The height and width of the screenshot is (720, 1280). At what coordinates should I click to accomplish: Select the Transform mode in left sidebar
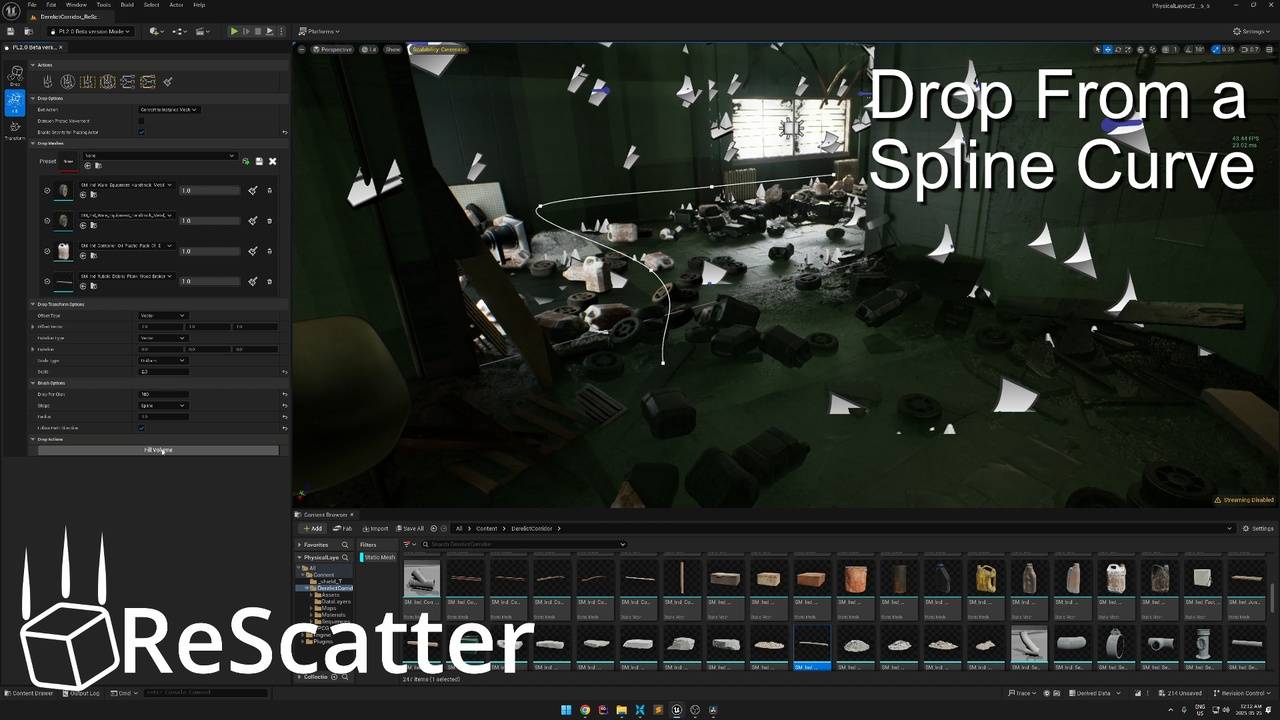click(x=14, y=130)
